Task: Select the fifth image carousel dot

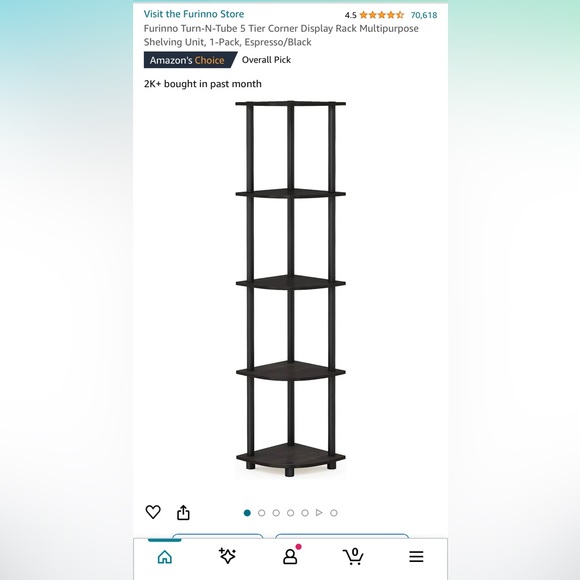Action: click(305, 513)
